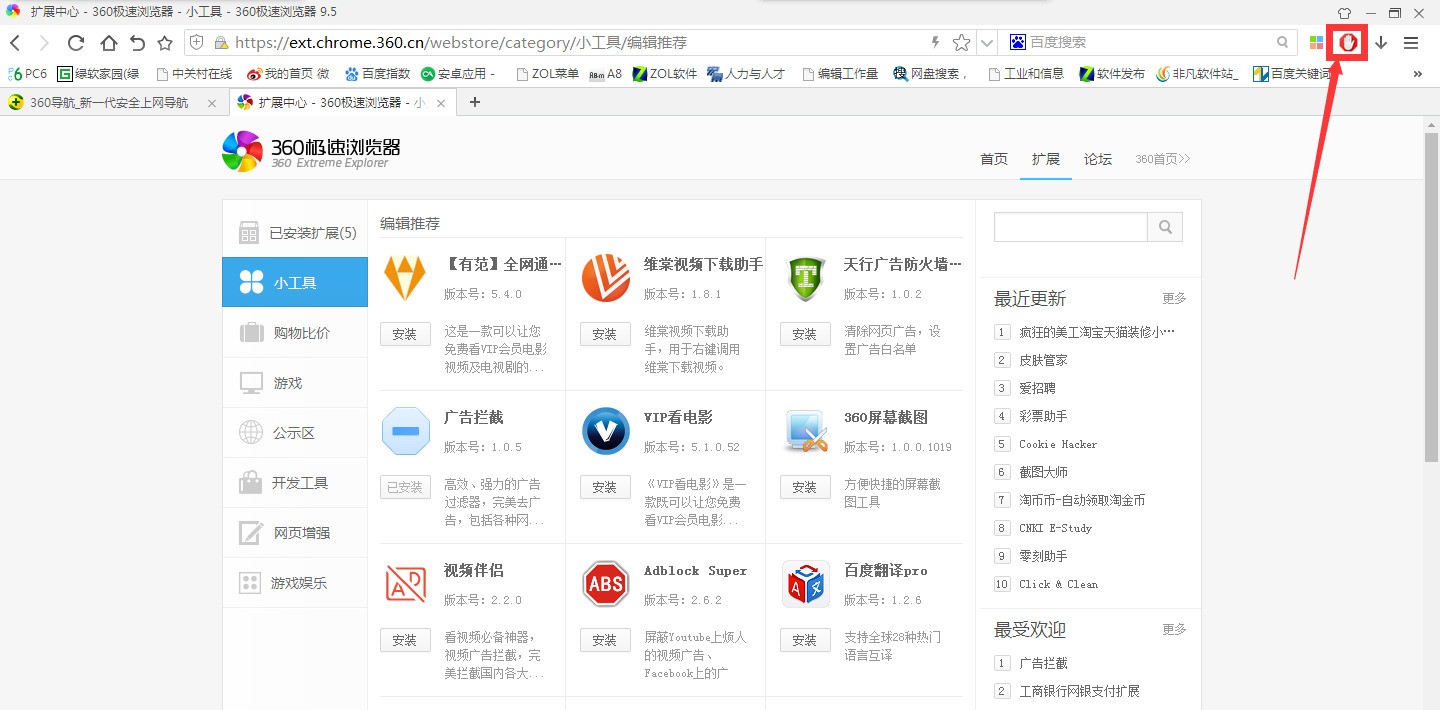Click the 360极速浏览器 logo
Screen dimensions: 1440x710
click(x=311, y=152)
